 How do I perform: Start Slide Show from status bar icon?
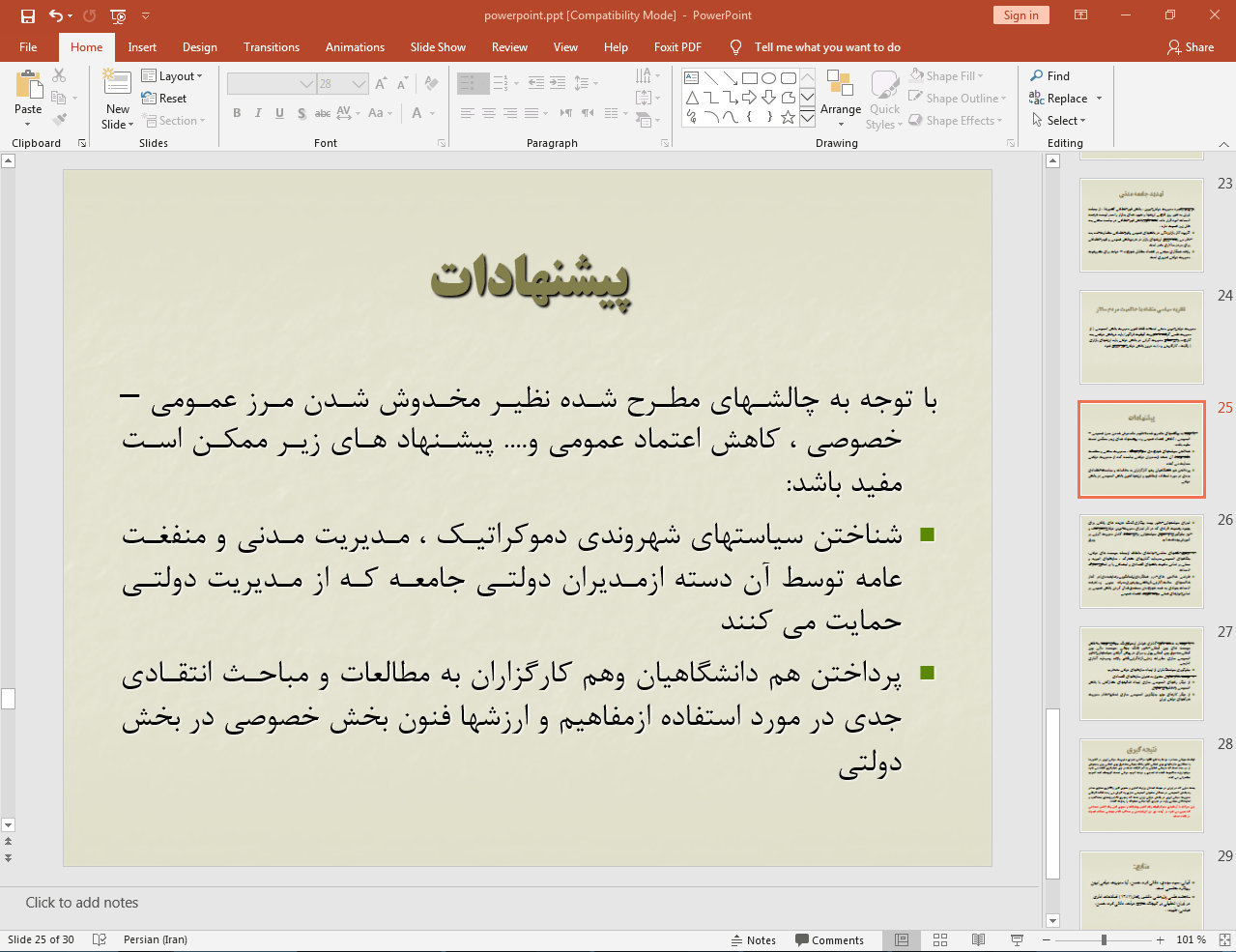1017,940
